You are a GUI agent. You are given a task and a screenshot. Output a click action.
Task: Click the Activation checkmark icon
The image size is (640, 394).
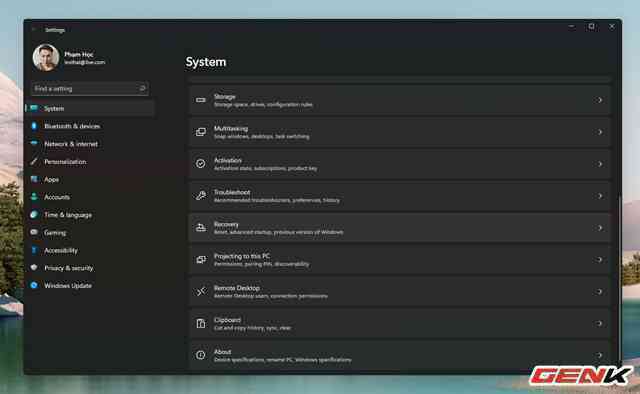[x=200, y=164]
